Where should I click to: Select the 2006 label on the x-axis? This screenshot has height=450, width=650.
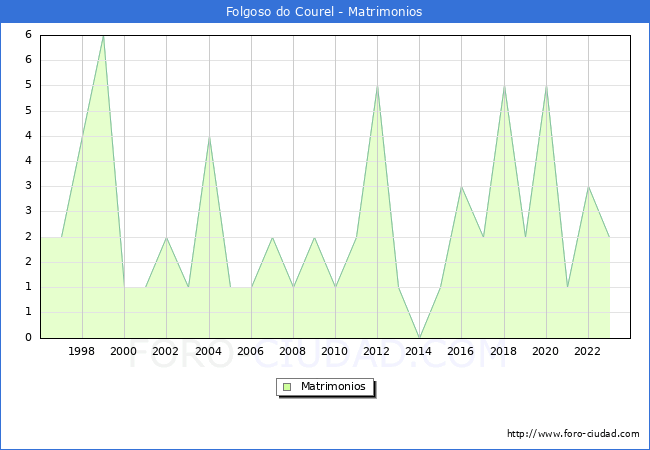pyautogui.click(x=250, y=352)
